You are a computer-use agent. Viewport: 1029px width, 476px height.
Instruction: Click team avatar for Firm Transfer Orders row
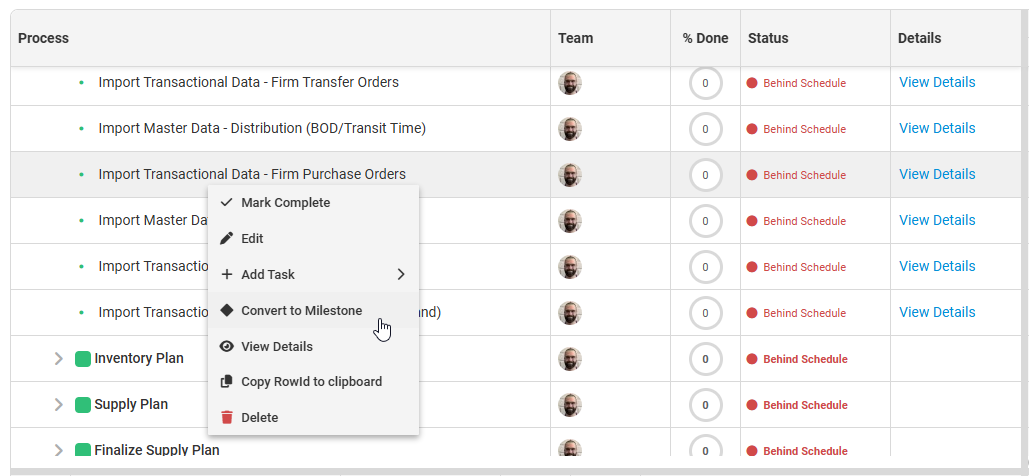(x=569, y=83)
